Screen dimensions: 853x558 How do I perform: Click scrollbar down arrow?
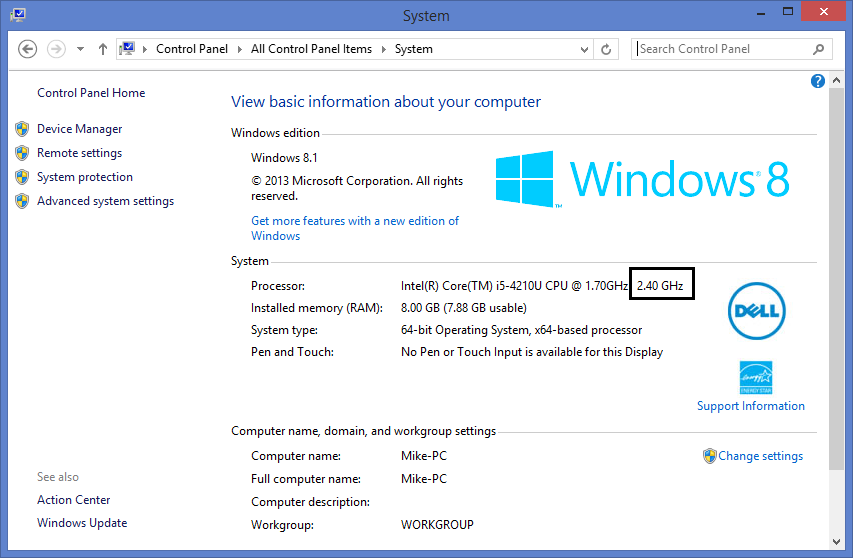(x=836, y=542)
